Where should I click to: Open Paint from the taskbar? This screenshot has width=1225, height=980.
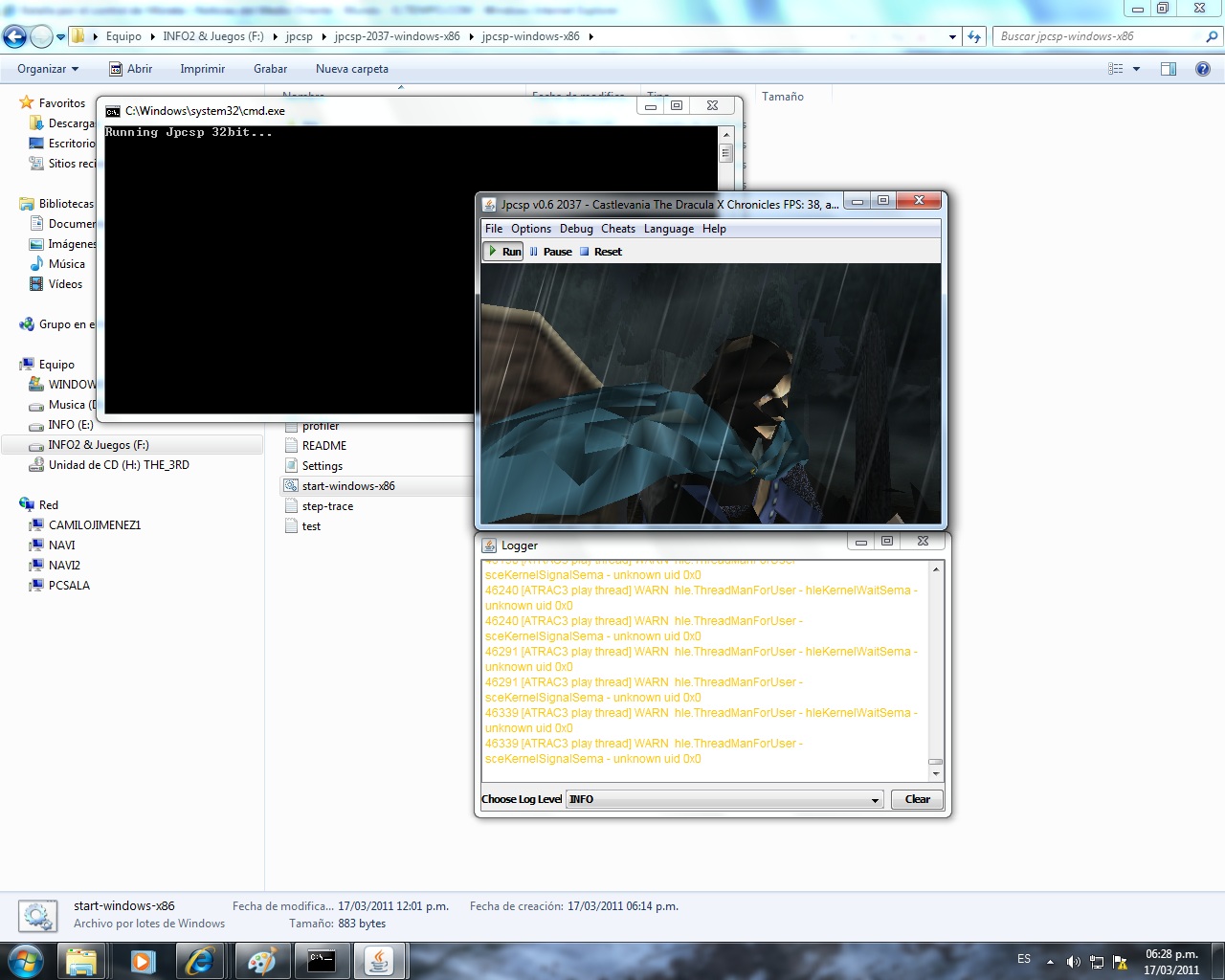tap(260, 961)
